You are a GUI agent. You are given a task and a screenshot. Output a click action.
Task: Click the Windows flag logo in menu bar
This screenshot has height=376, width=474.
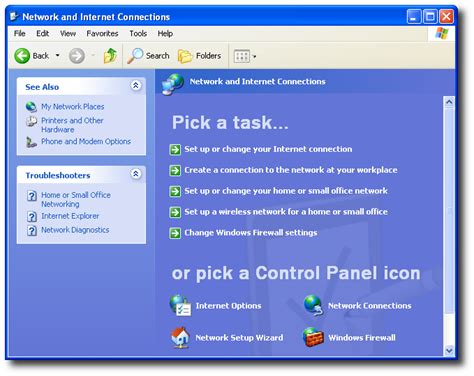click(x=442, y=34)
